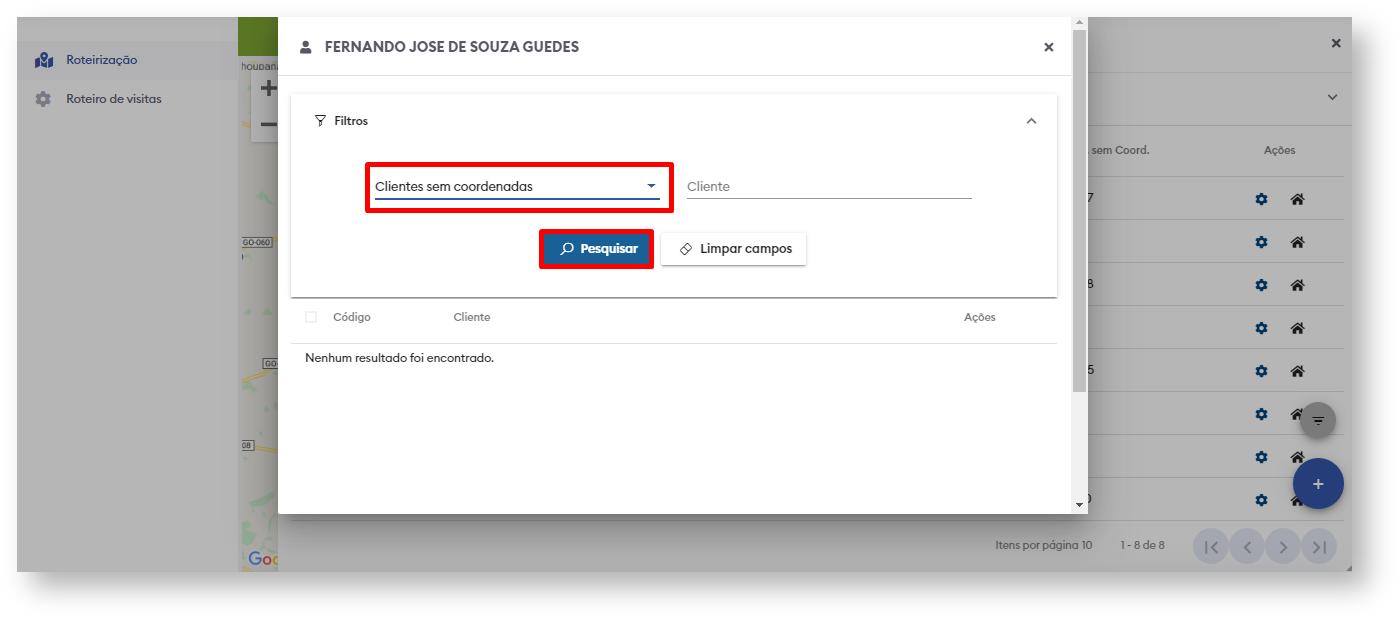Click the Filtros funnel icon

point(320,121)
